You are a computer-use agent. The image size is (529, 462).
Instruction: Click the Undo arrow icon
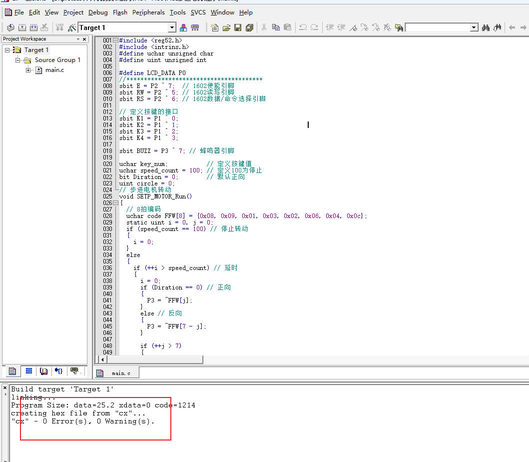coord(303,28)
